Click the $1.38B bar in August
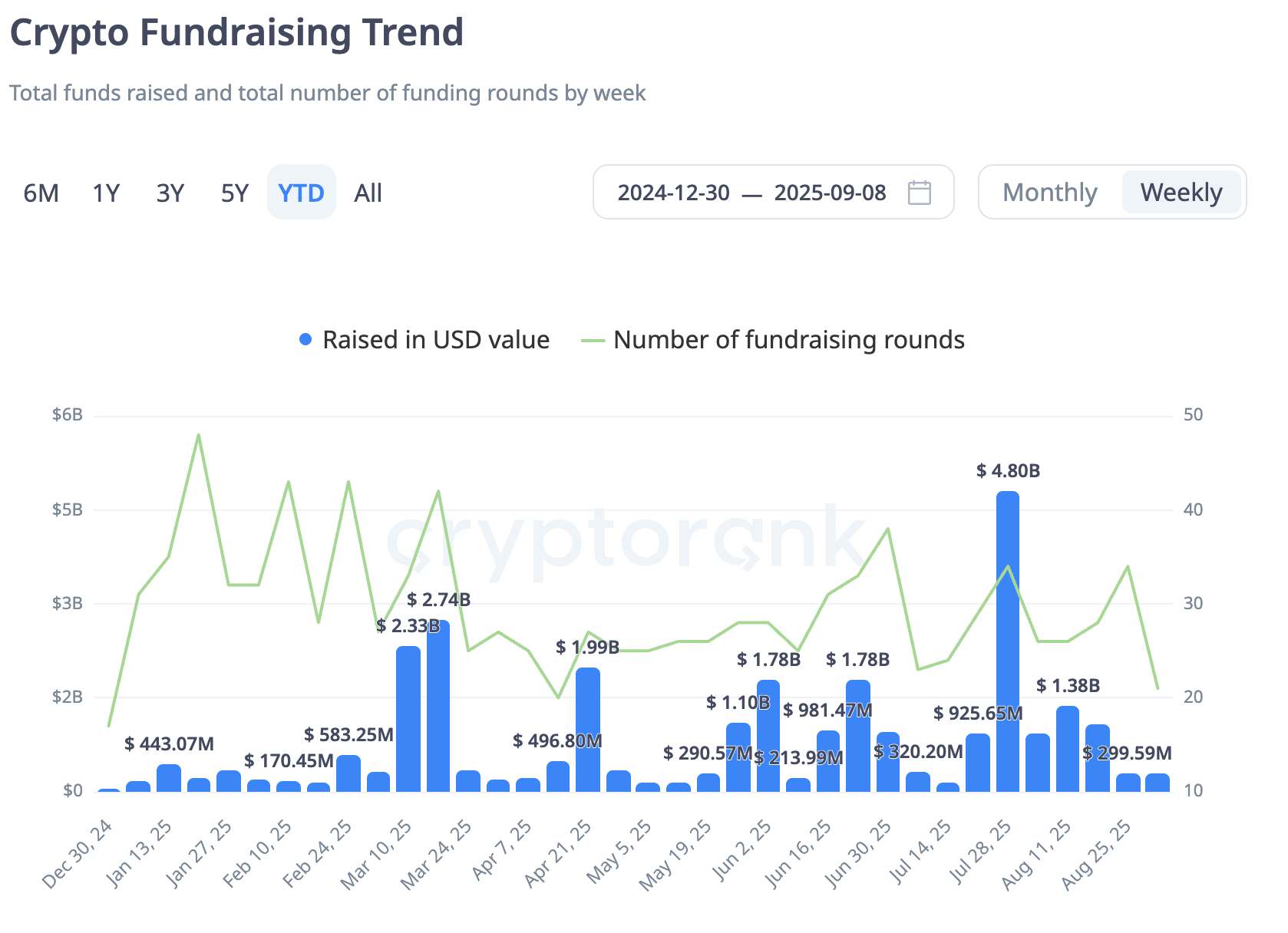Image resolution: width=1288 pixels, height=933 pixels. (x=1067, y=748)
